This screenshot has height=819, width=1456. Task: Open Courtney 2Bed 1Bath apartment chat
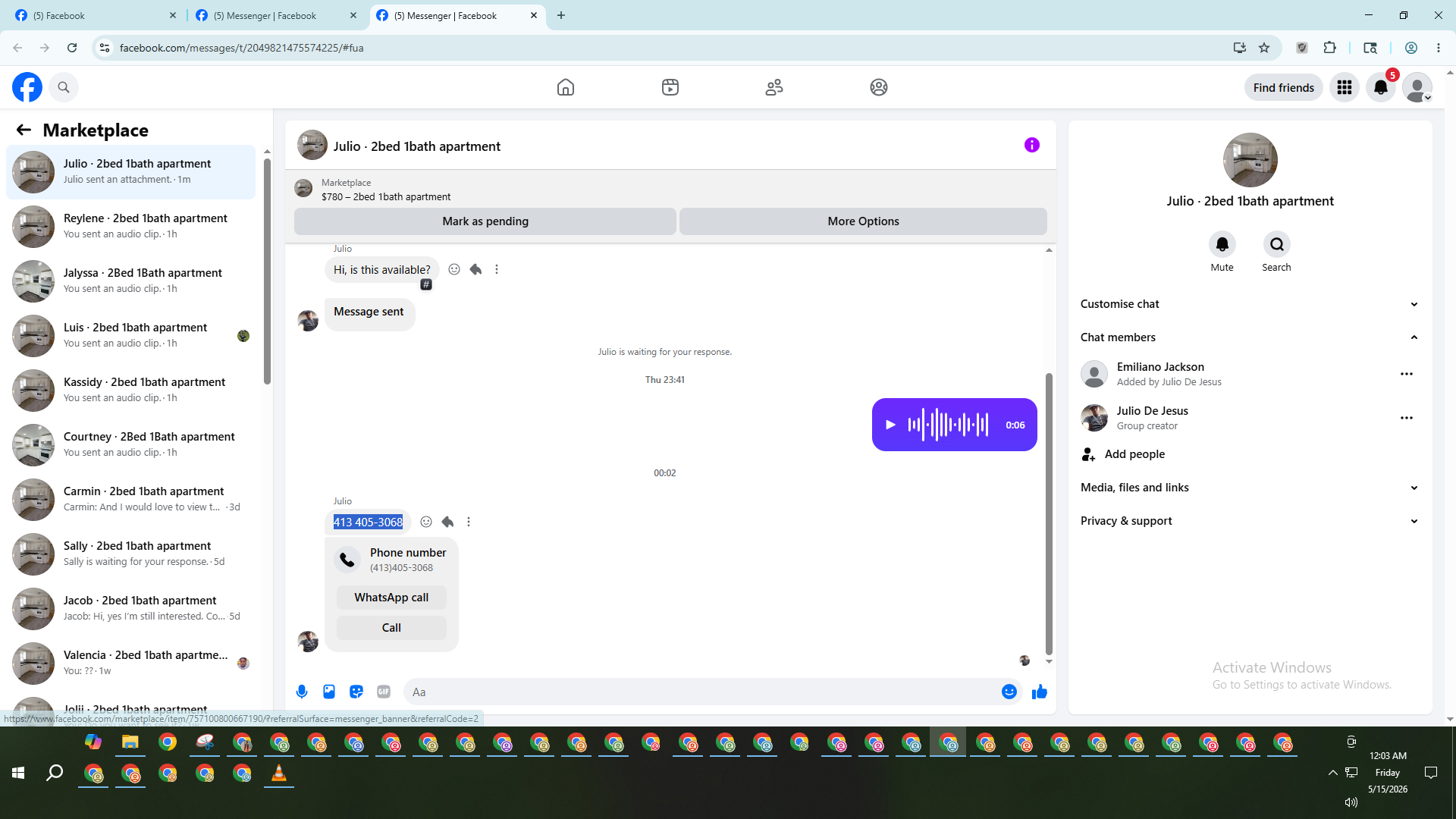(131, 445)
